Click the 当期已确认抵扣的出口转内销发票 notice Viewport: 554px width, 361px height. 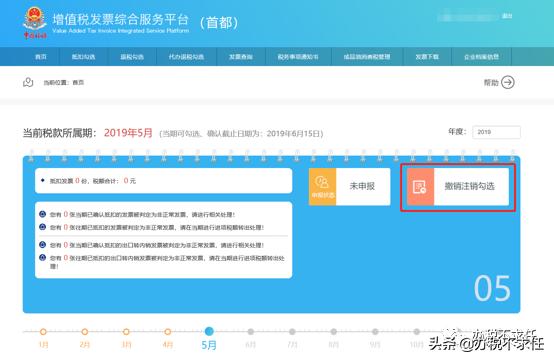coord(157,245)
